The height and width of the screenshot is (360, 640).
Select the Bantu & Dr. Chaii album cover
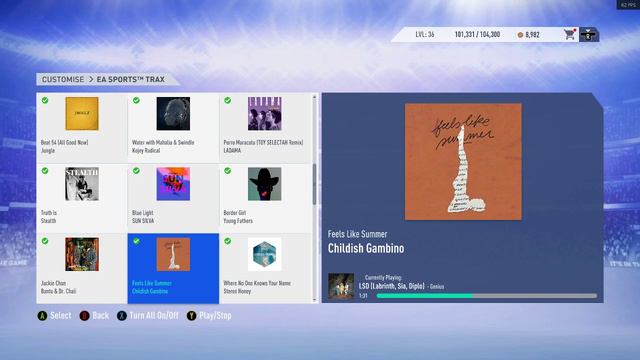click(x=82, y=254)
